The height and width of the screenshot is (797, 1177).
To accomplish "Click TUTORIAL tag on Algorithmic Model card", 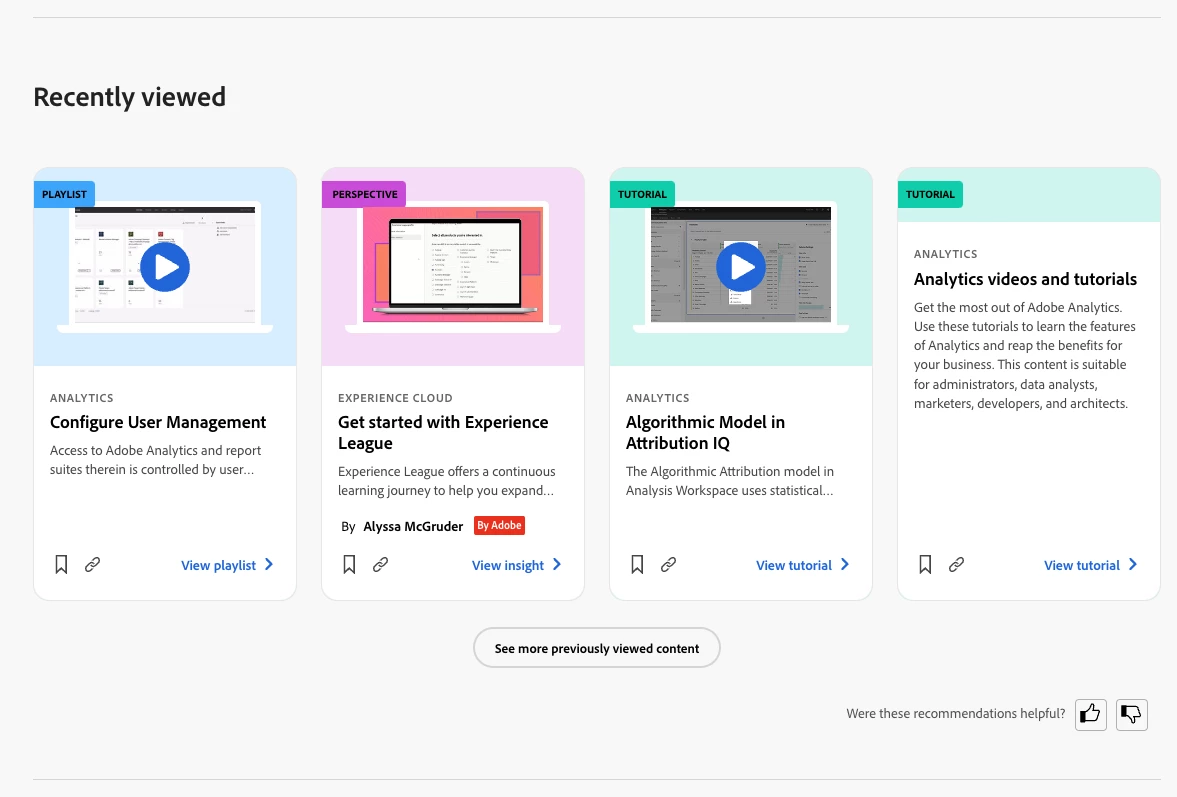I will point(643,194).
